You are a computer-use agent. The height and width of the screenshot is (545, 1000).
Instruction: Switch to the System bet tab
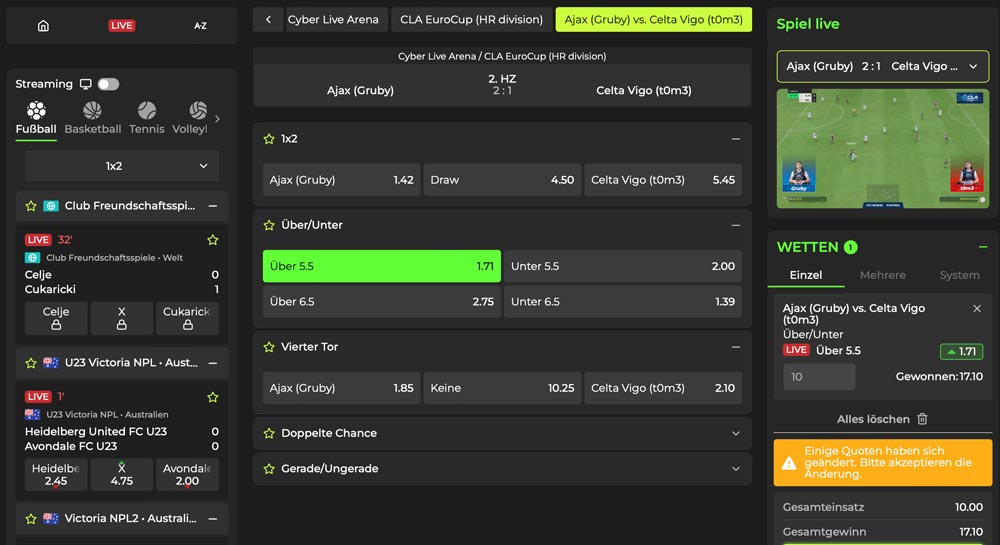pos(959,275)
